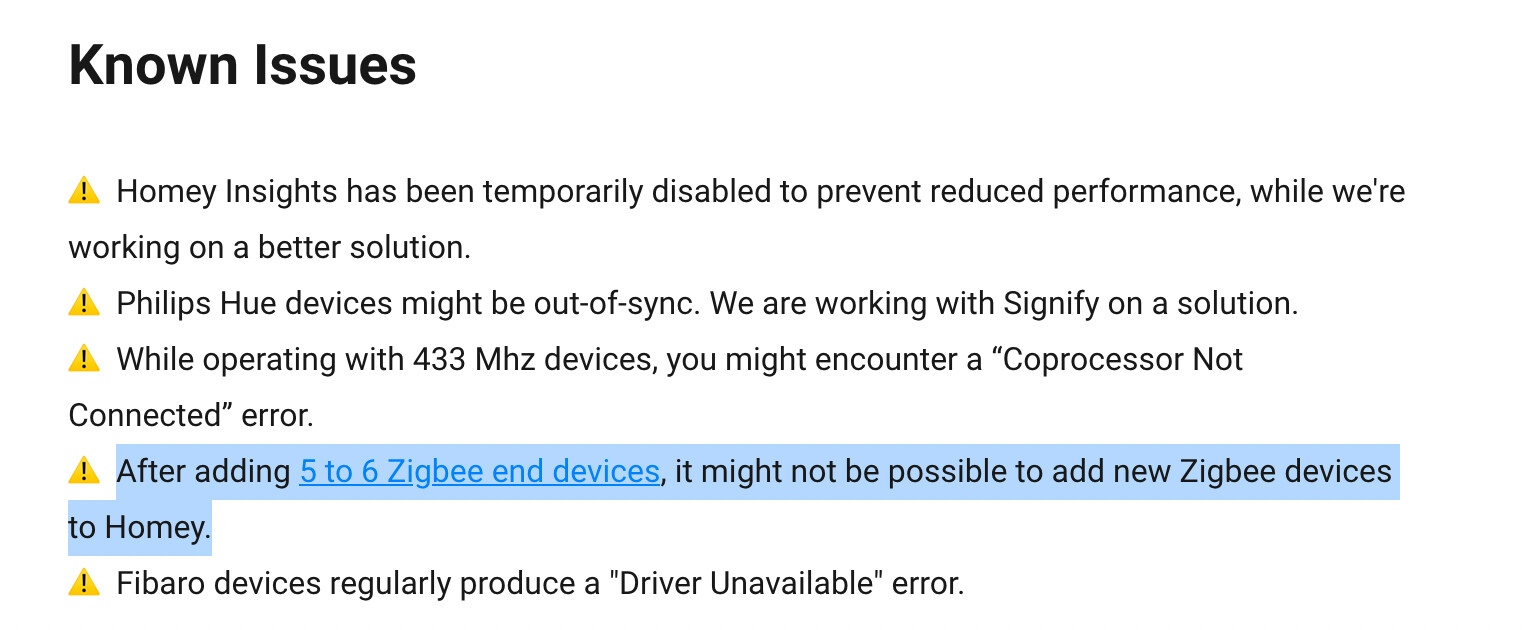Screen dimensions: 1536x630
Task: Click the "working on a better solution." line
Action: tap(269, 247)
